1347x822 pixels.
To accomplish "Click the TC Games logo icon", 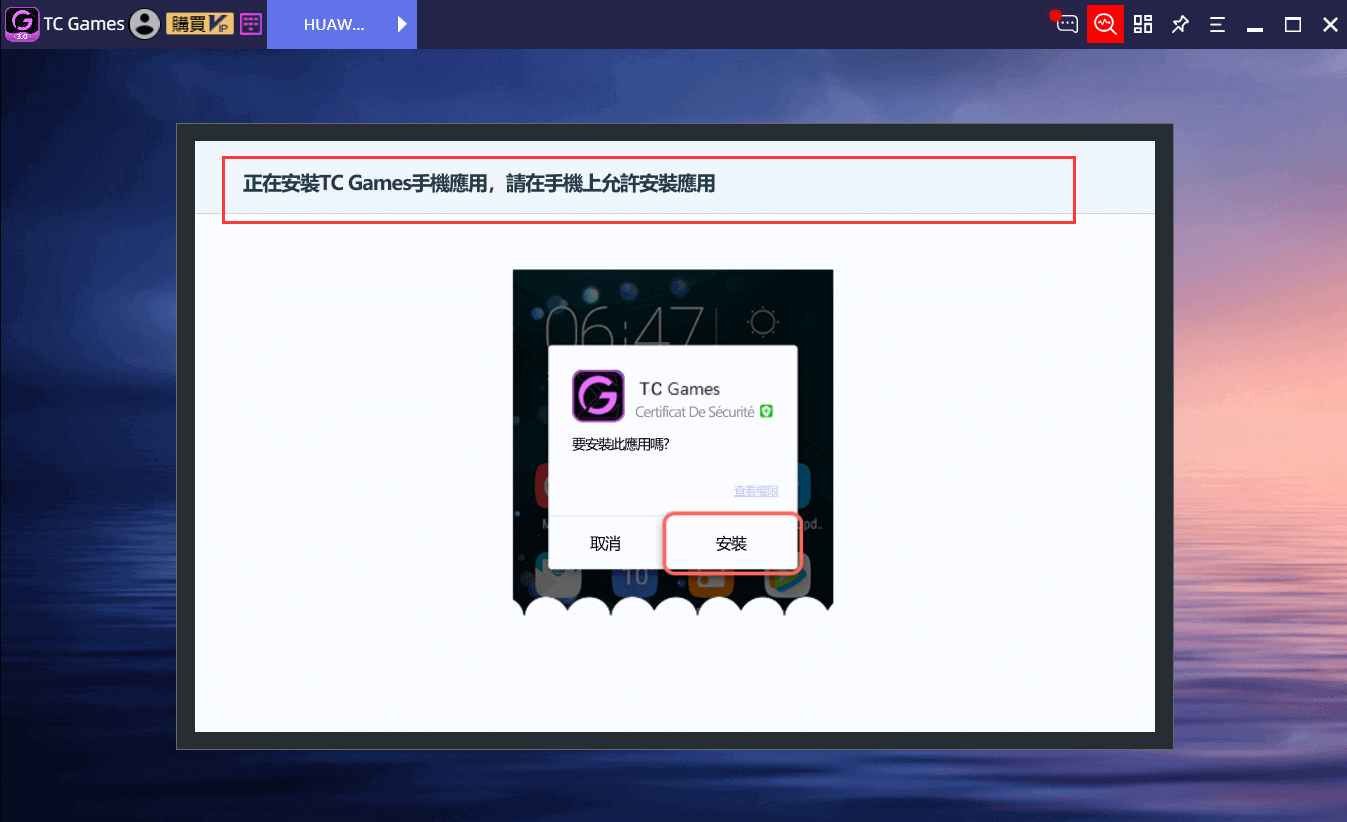I will [22, 24].
